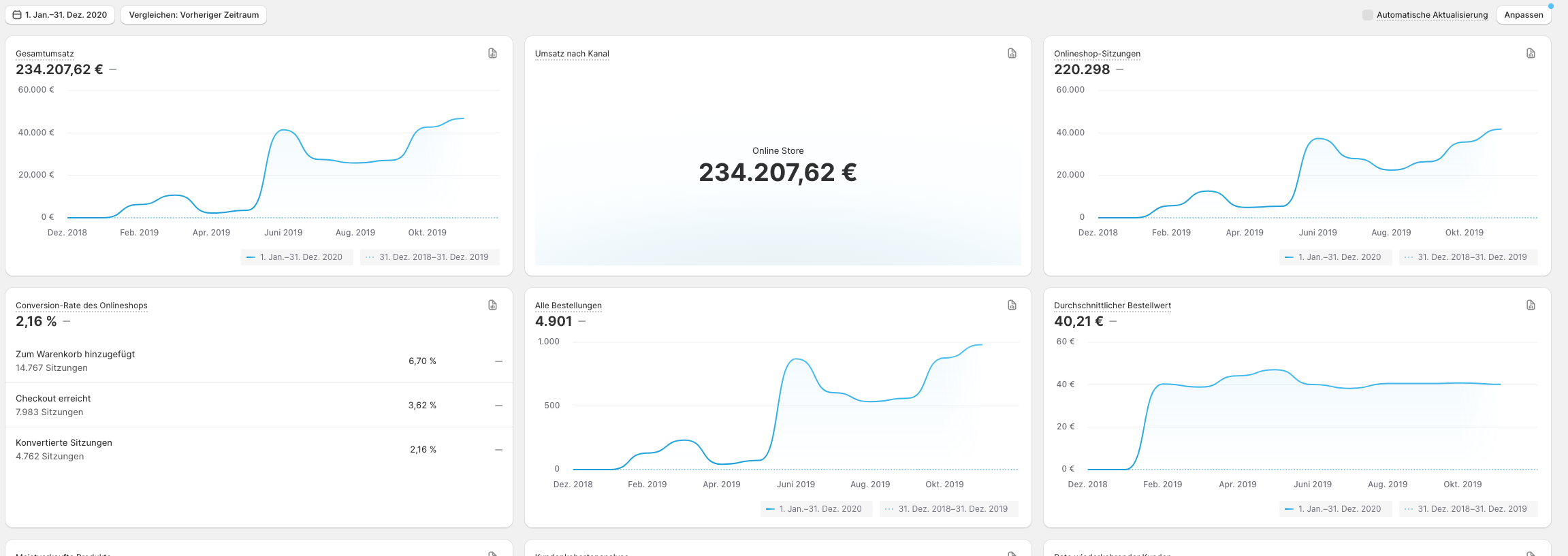Open the date range picker 1. Jan.–31. Dez. 2020
The width and height of the screenshot is (1568, 556).
tap(66, 15)
